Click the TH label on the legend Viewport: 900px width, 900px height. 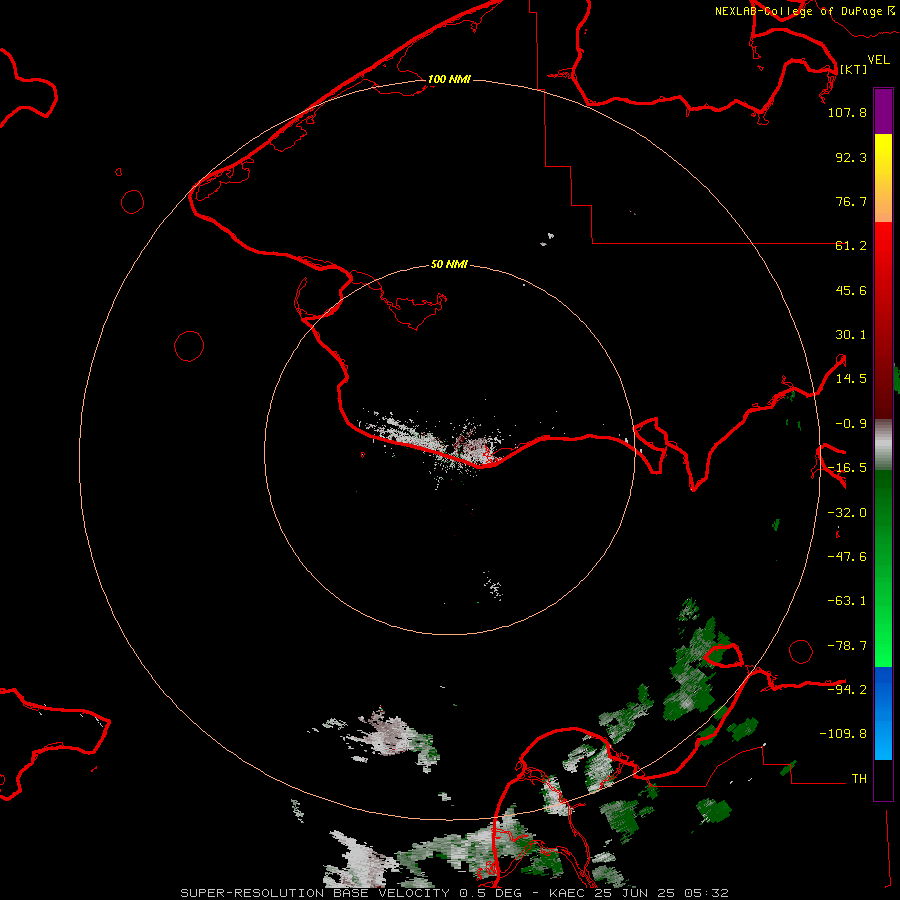coord(859,779)
